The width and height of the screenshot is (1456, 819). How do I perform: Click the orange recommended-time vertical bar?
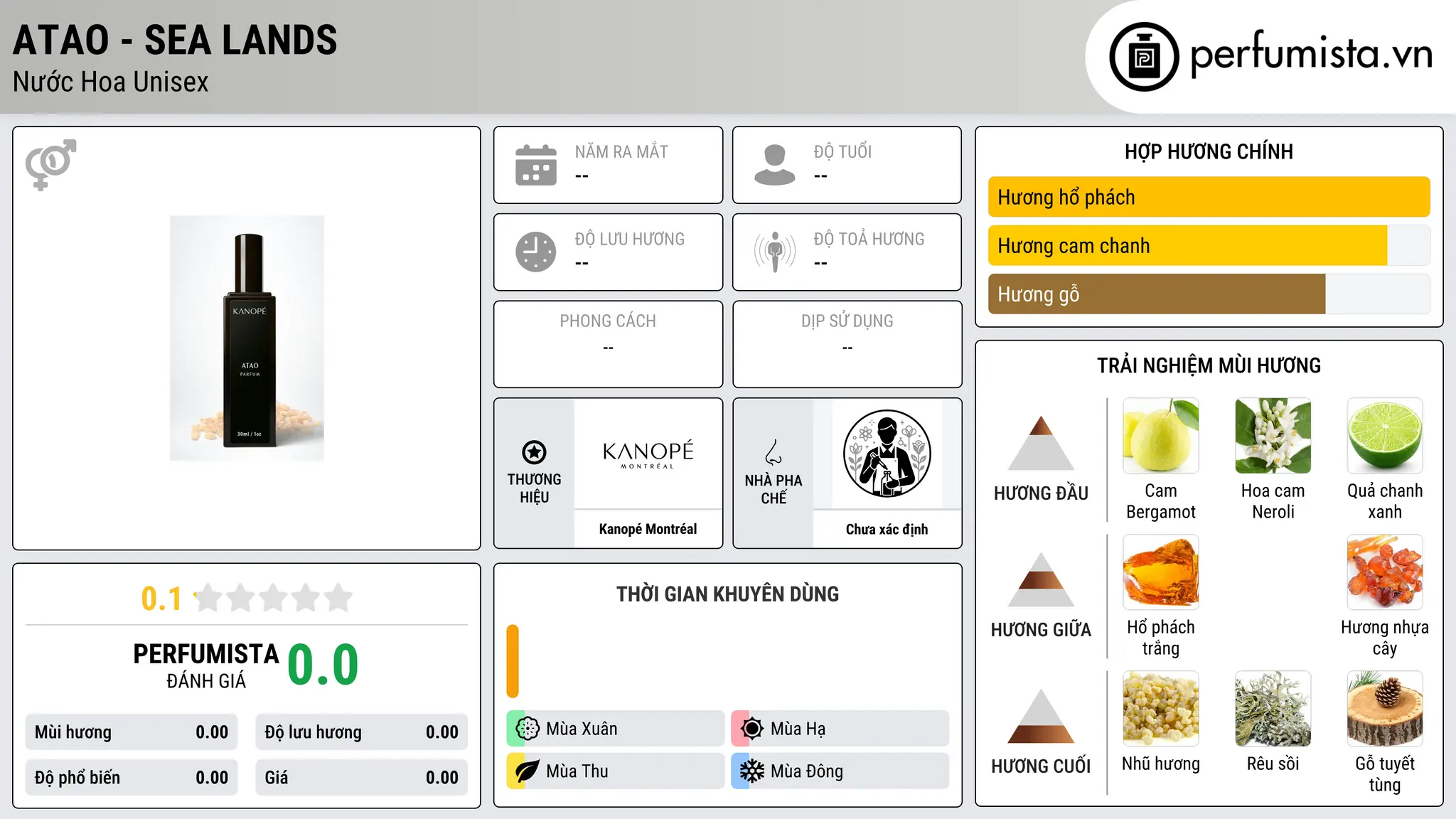(513, 661)
